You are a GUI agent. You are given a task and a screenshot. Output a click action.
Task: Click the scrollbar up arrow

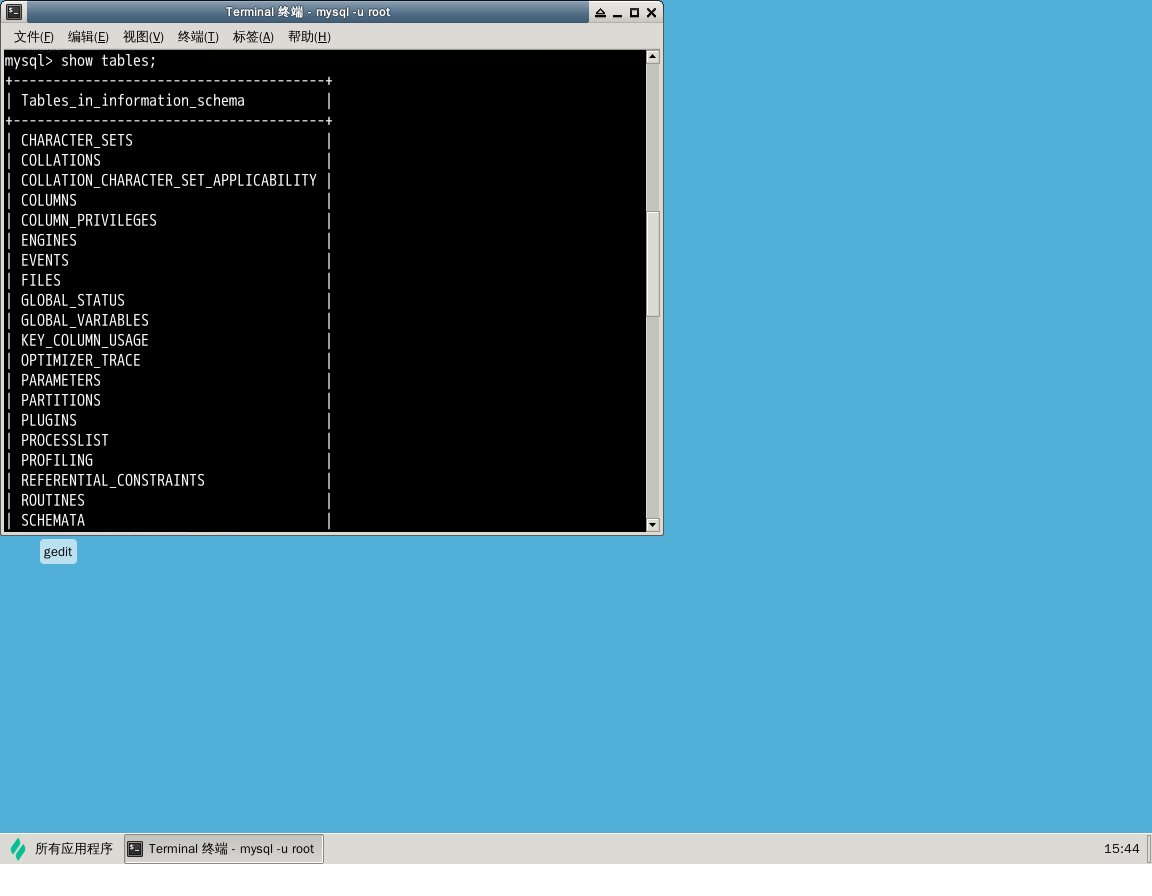tap(653, 56)
